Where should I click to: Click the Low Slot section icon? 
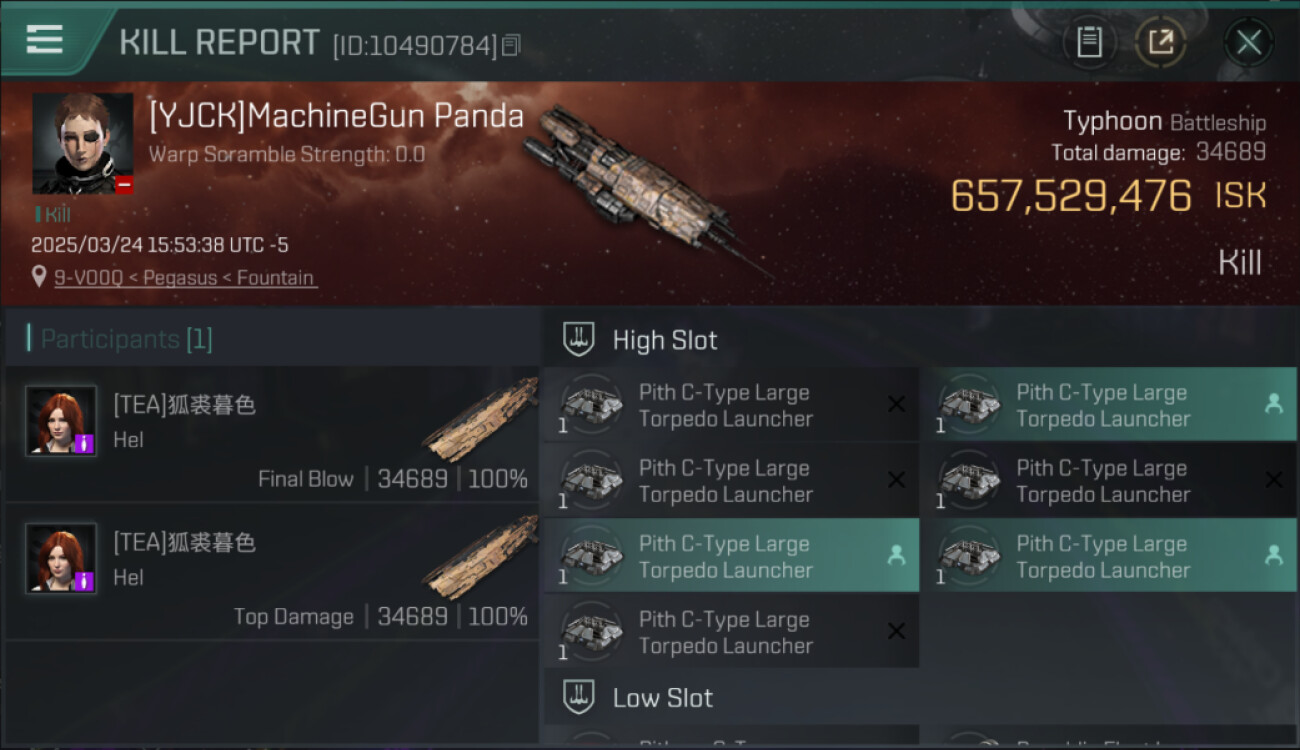click(x=579, y=698)
